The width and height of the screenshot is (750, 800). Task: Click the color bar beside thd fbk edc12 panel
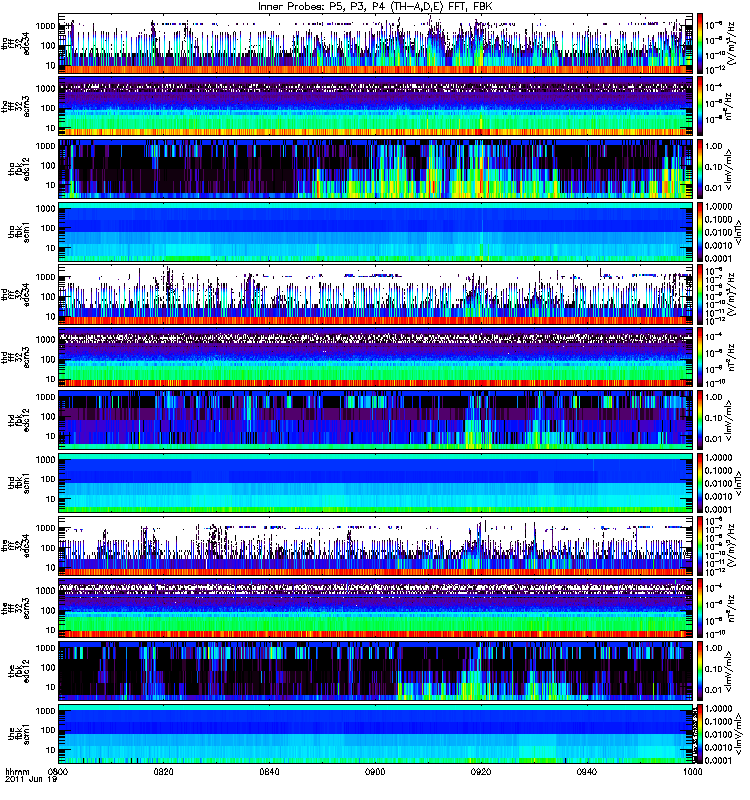coord(700,420)
